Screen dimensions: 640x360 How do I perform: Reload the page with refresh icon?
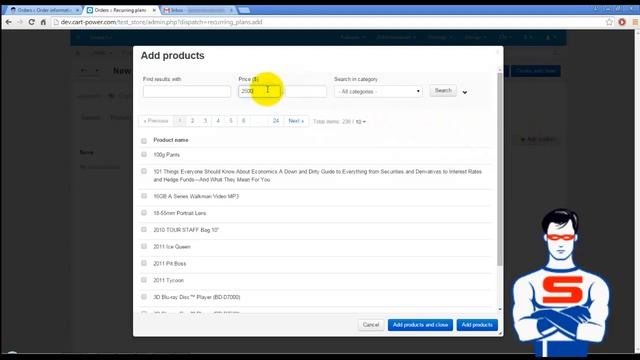click(31, 22)
